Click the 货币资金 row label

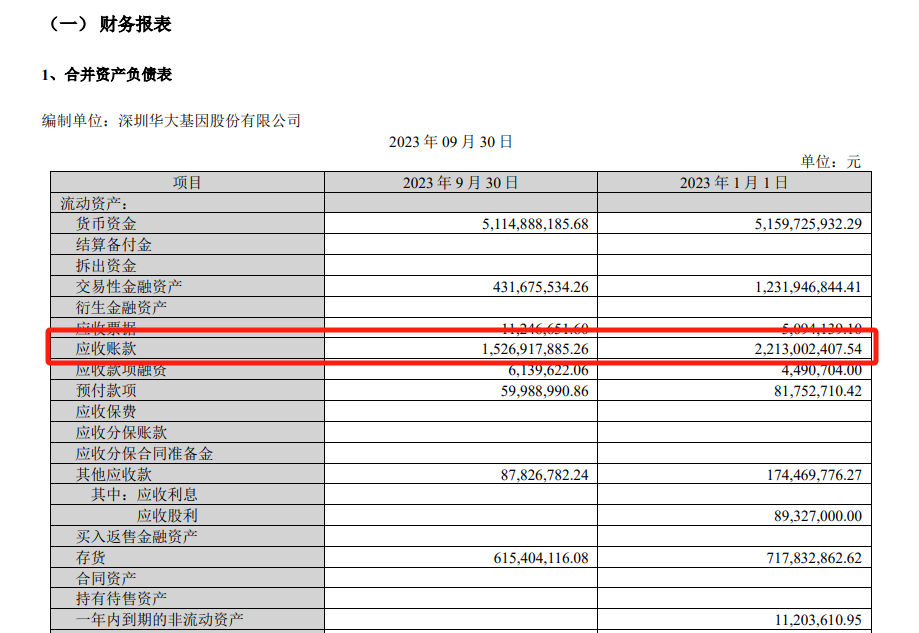click(106, 224)
